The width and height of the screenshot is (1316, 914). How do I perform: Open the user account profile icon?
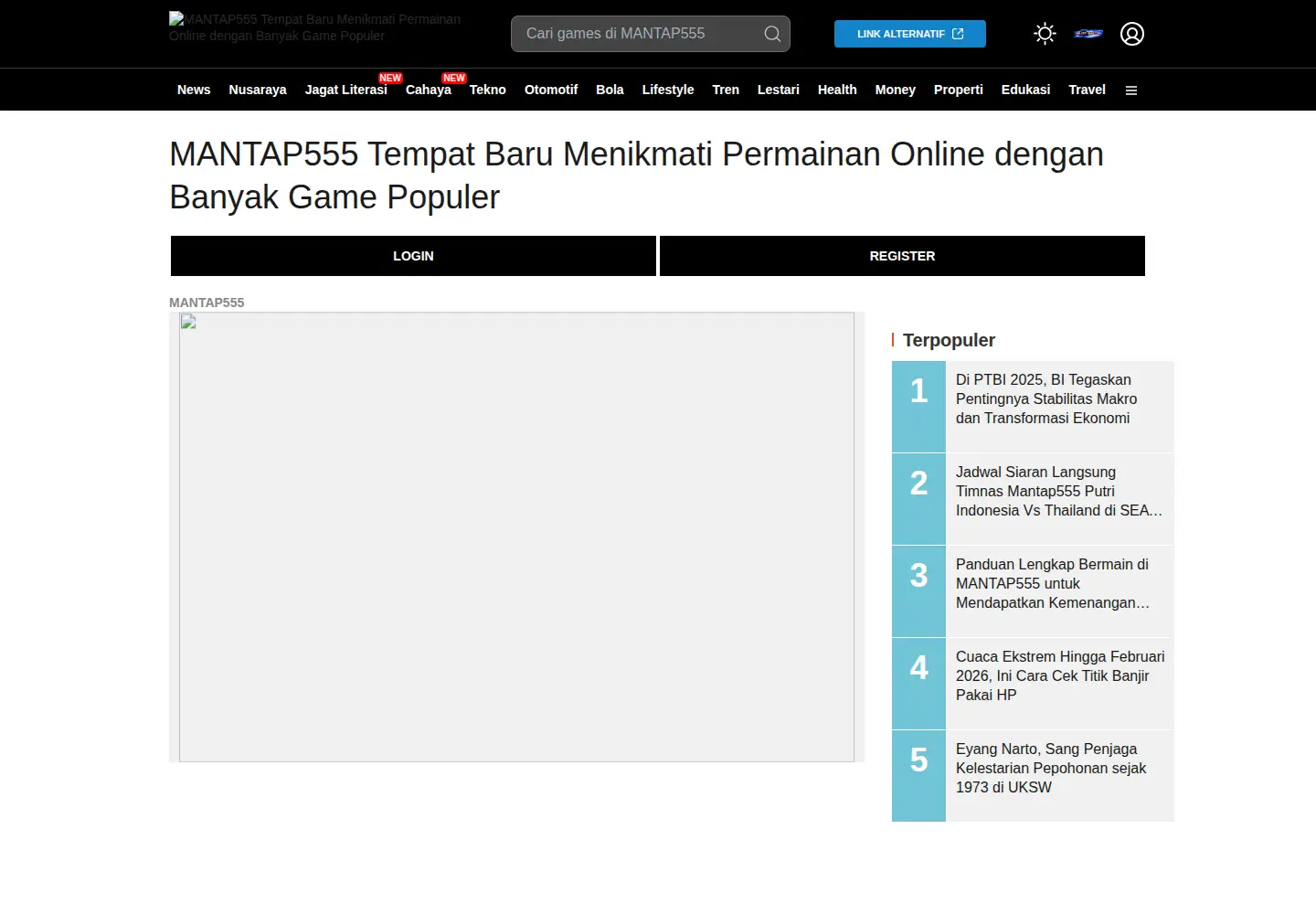coord(1132,34)
